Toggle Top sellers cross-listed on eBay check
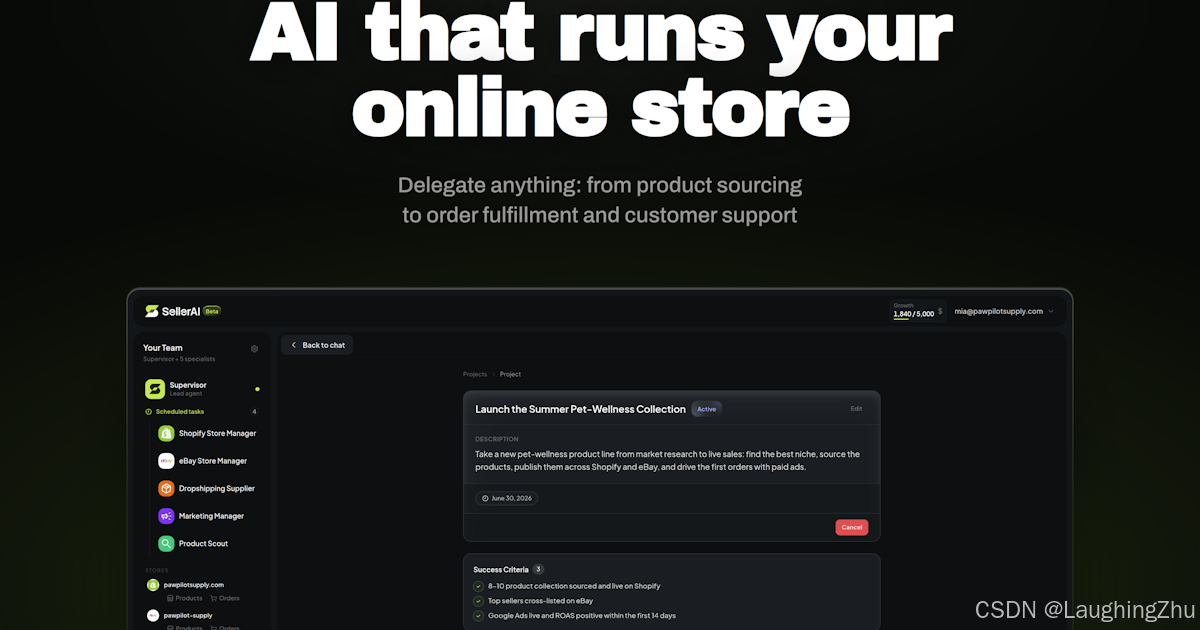The height and width of the screenshot is (630, 1200). (479, 601)
